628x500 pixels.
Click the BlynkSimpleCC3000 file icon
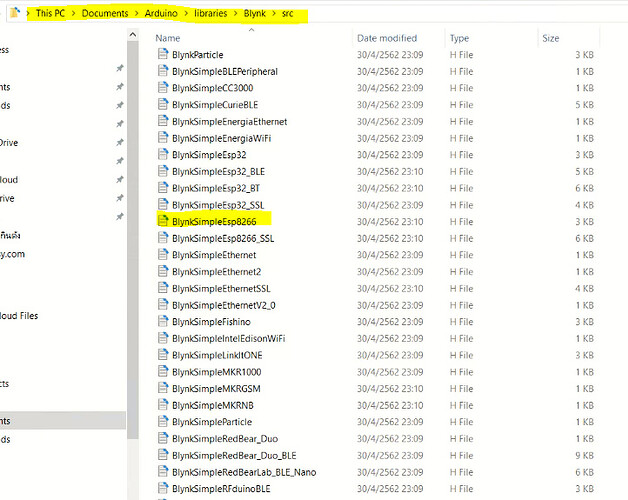click(x=163, y=87)
